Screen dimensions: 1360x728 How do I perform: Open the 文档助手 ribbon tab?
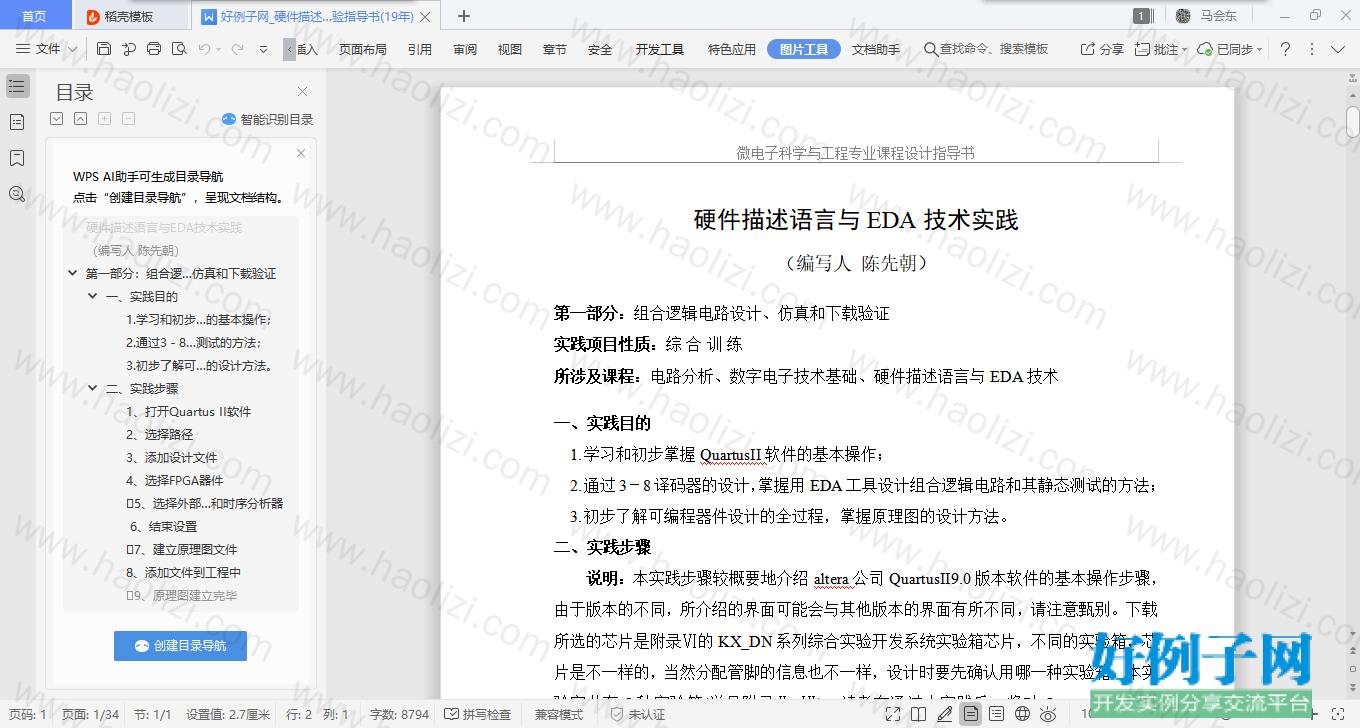pos(876,49)
